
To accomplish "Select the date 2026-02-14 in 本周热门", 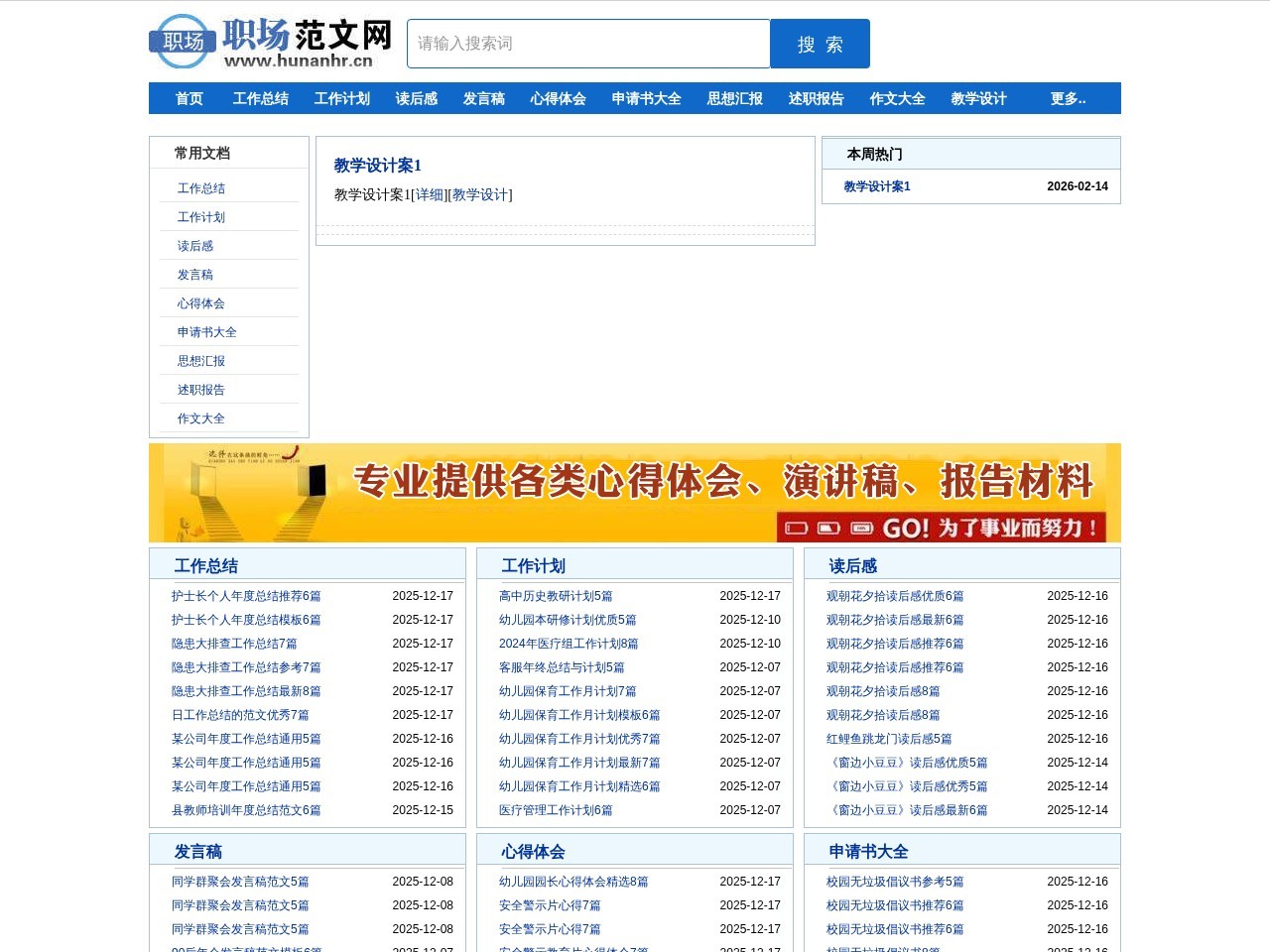I will [x=1078, y=186].
